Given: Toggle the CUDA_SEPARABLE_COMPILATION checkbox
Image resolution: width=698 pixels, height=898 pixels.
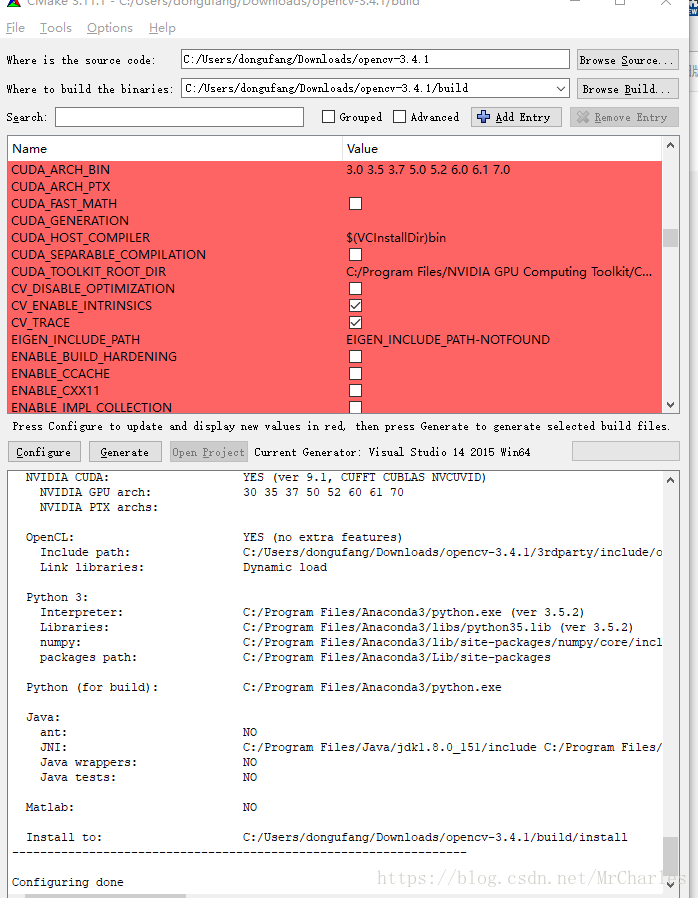Looking at the screenshot, I should click(x=356, y=254).
